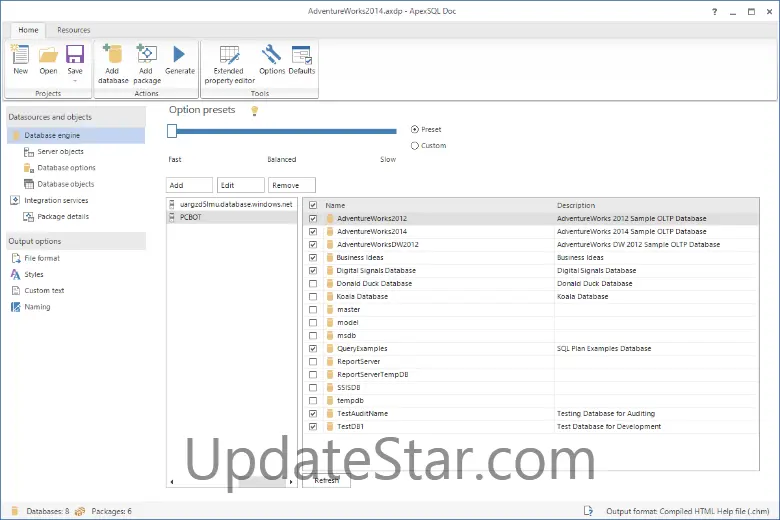Switch to the Home ribbon tab
The width and height of the screenshot is (780, 520).
click(x=28, y=30)
